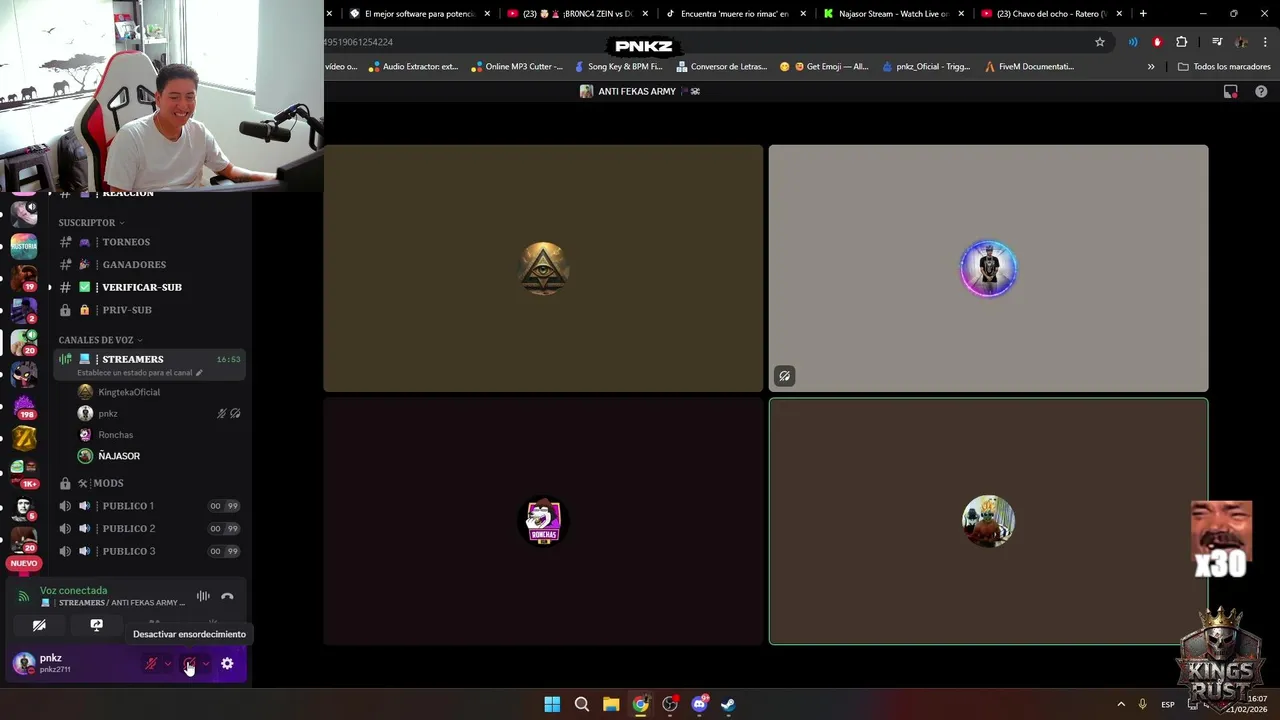Open the HISTORIA server icon

point(24,245)
